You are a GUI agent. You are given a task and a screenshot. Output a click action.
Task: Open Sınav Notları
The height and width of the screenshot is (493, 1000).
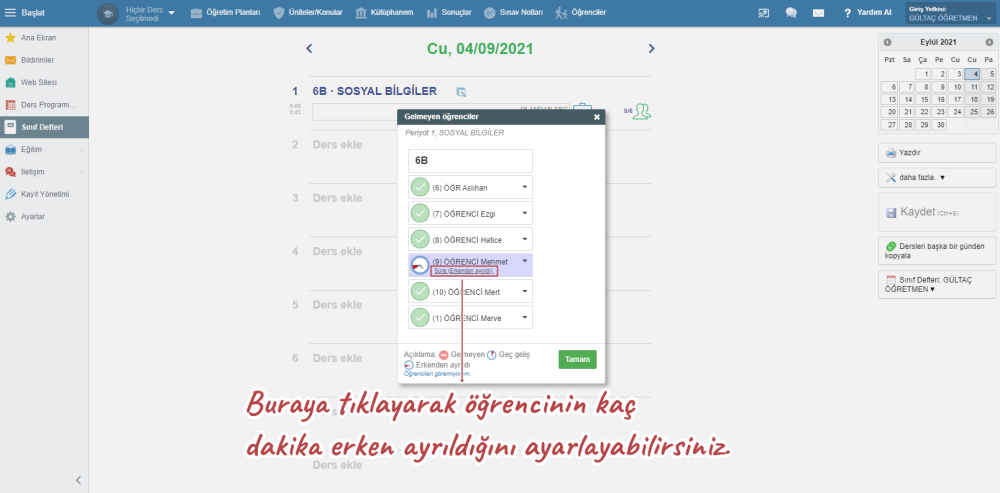coord(513,13)
